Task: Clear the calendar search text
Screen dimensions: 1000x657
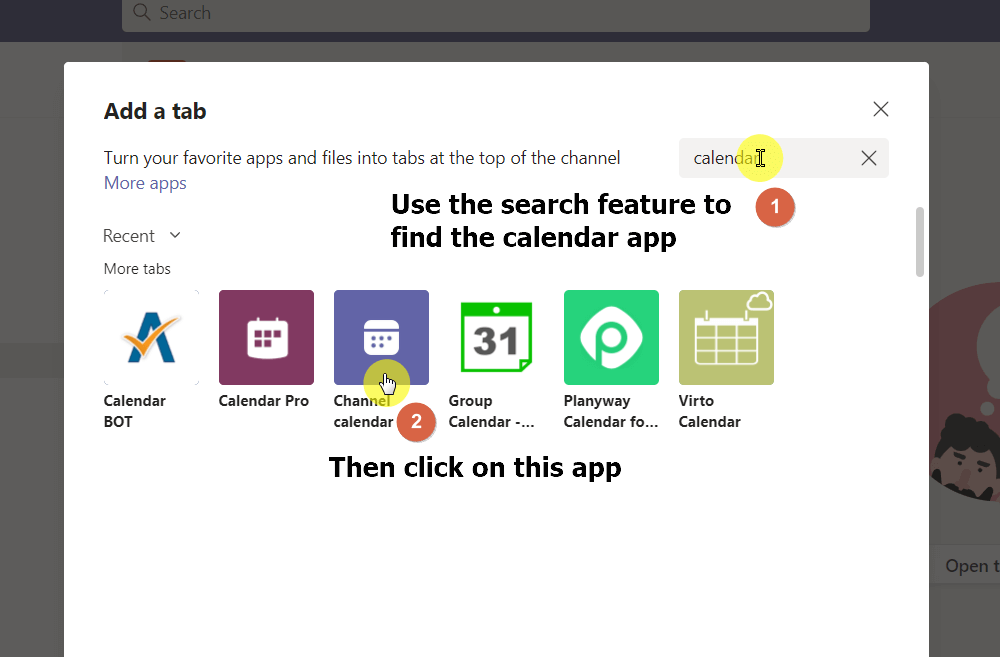Action: tap(869, 158)
